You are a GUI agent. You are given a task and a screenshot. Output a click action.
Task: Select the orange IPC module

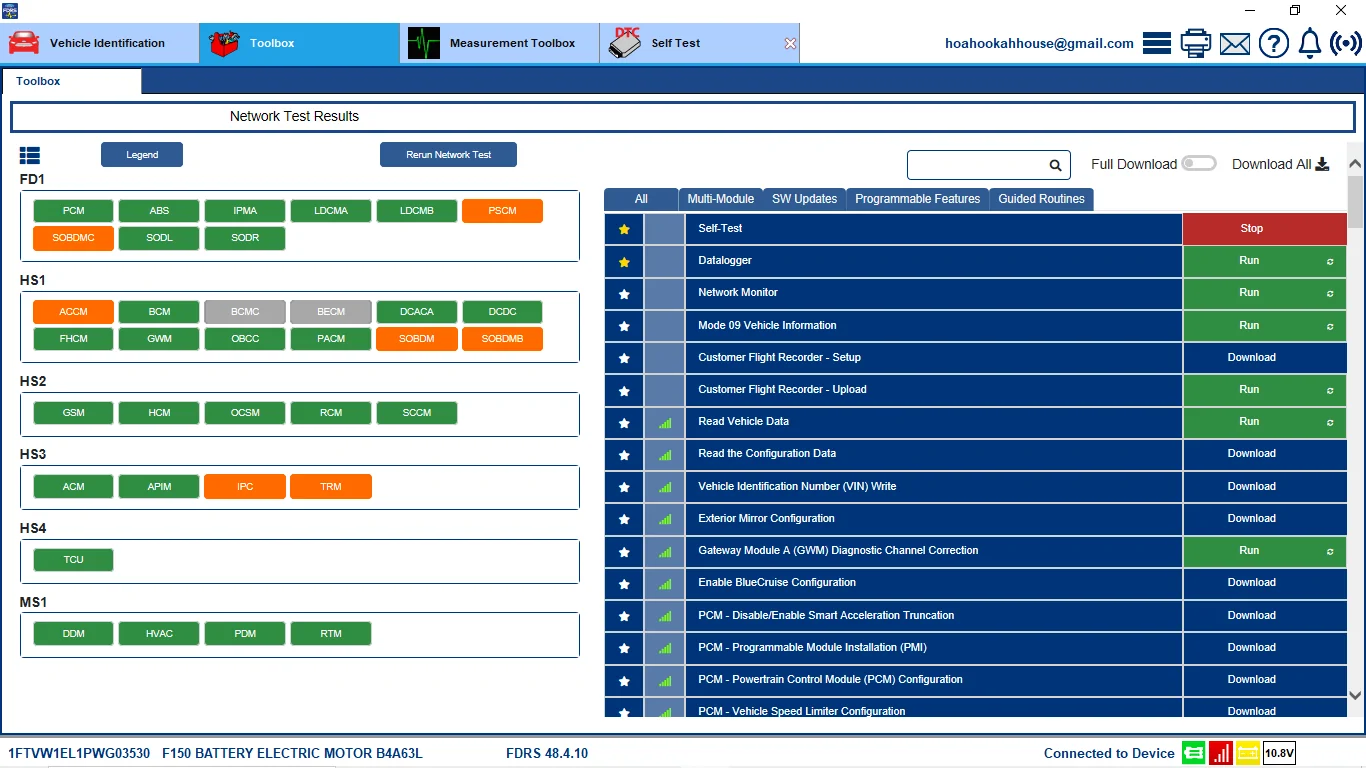point(245,487)
